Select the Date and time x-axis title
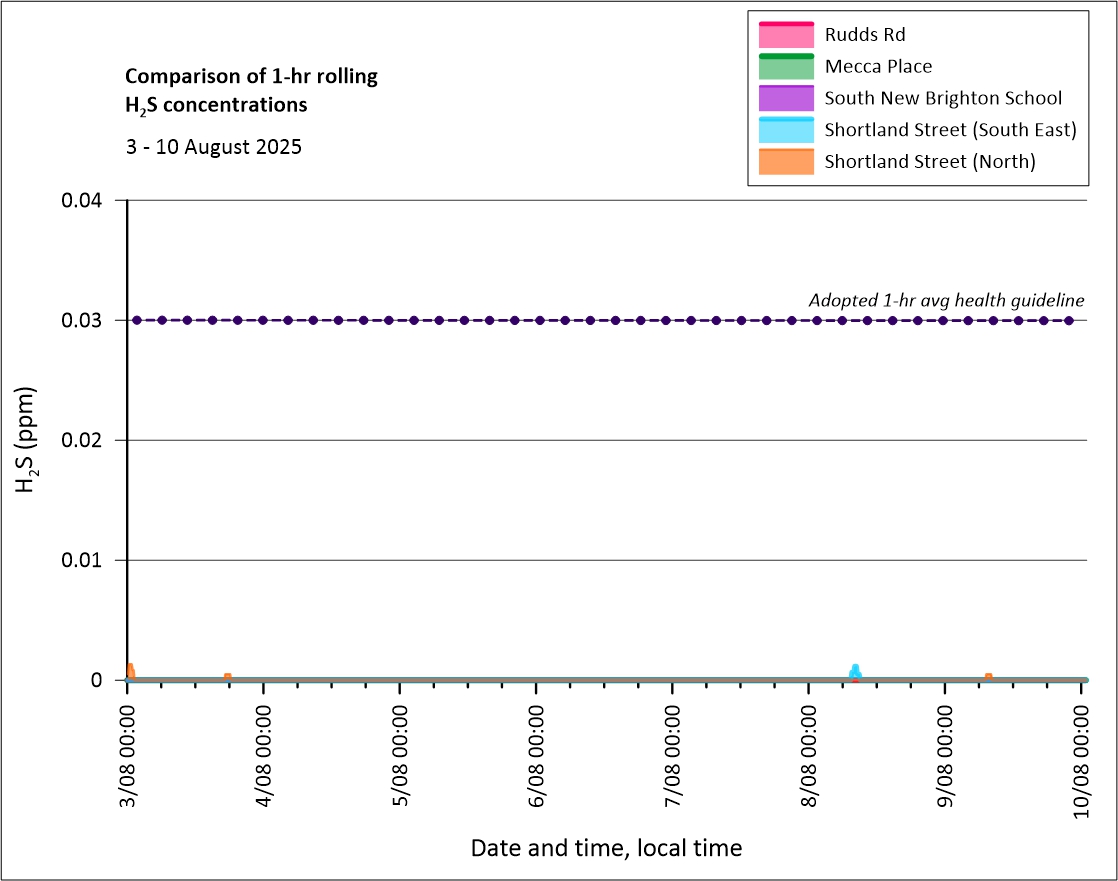 click(x=606, y=849)
